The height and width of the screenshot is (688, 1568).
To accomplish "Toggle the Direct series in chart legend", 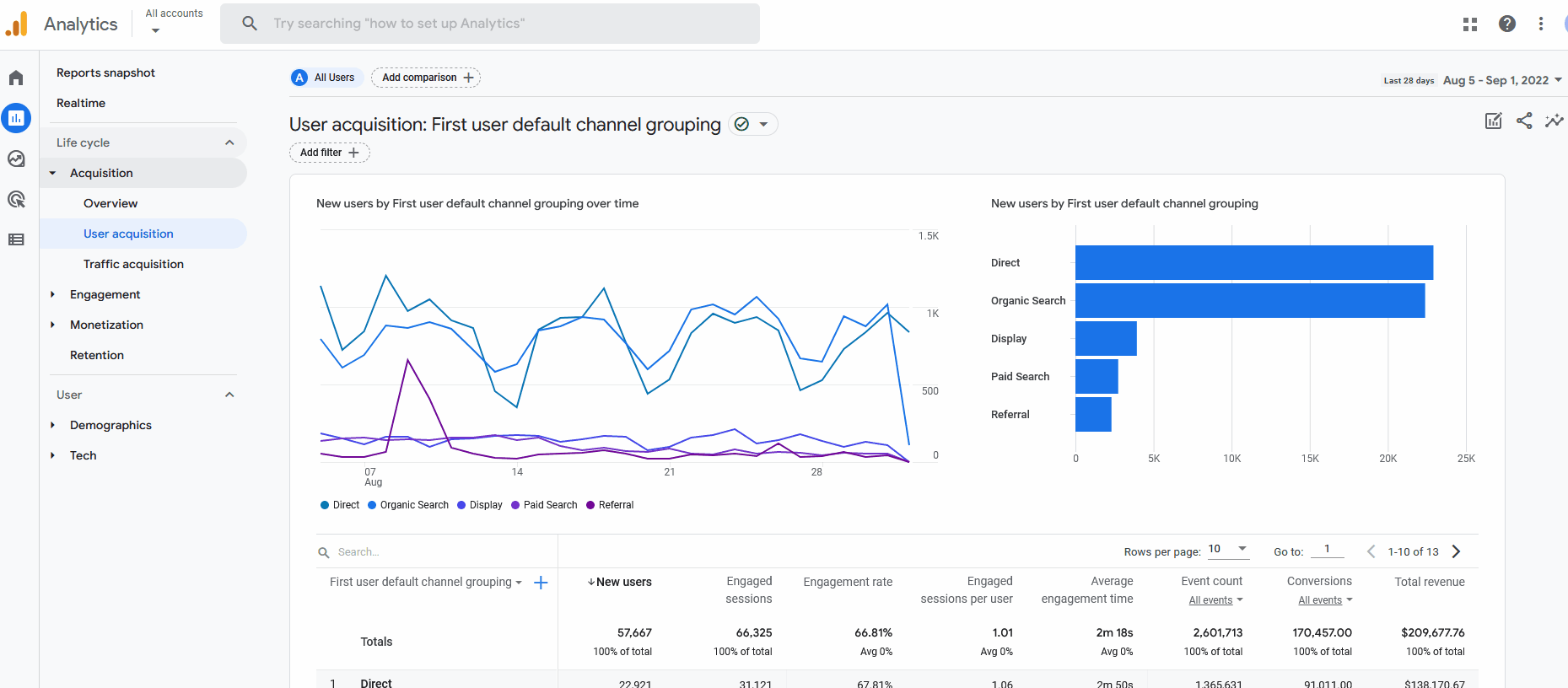I will click(340, 505).
